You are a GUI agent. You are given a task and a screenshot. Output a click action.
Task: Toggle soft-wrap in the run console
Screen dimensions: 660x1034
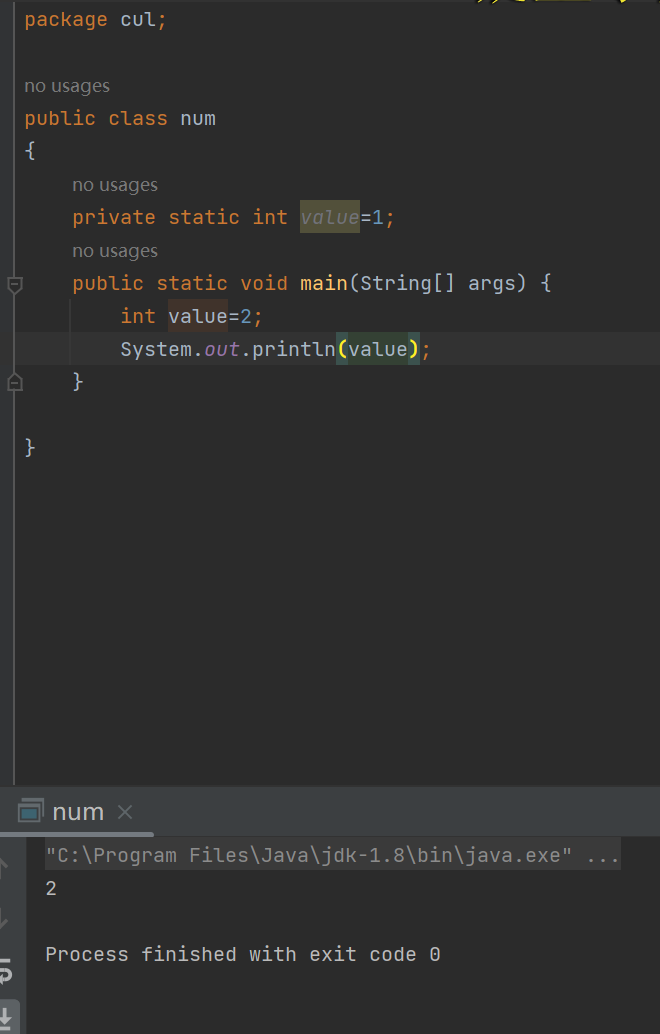pyautogui.click(x=6, y=971)
